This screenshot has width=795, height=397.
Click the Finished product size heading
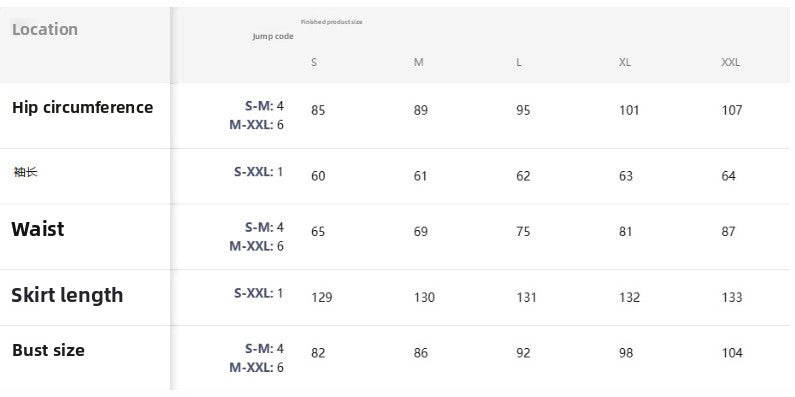pos(332,22)
